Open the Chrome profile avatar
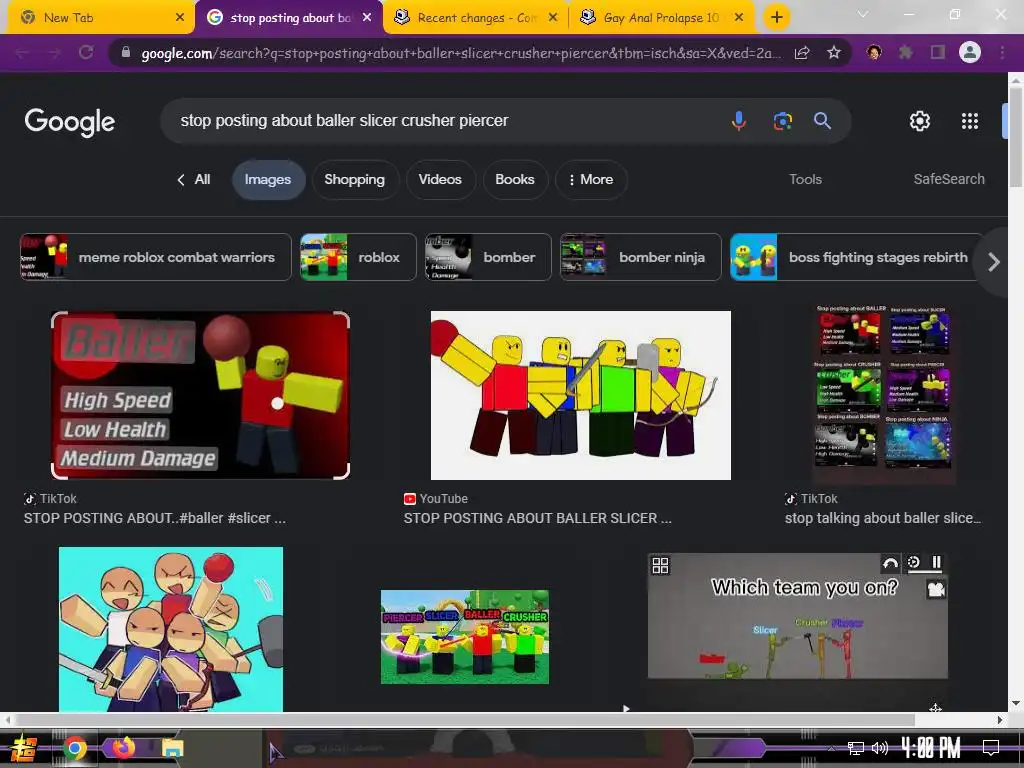 click(x=970, y=52)
